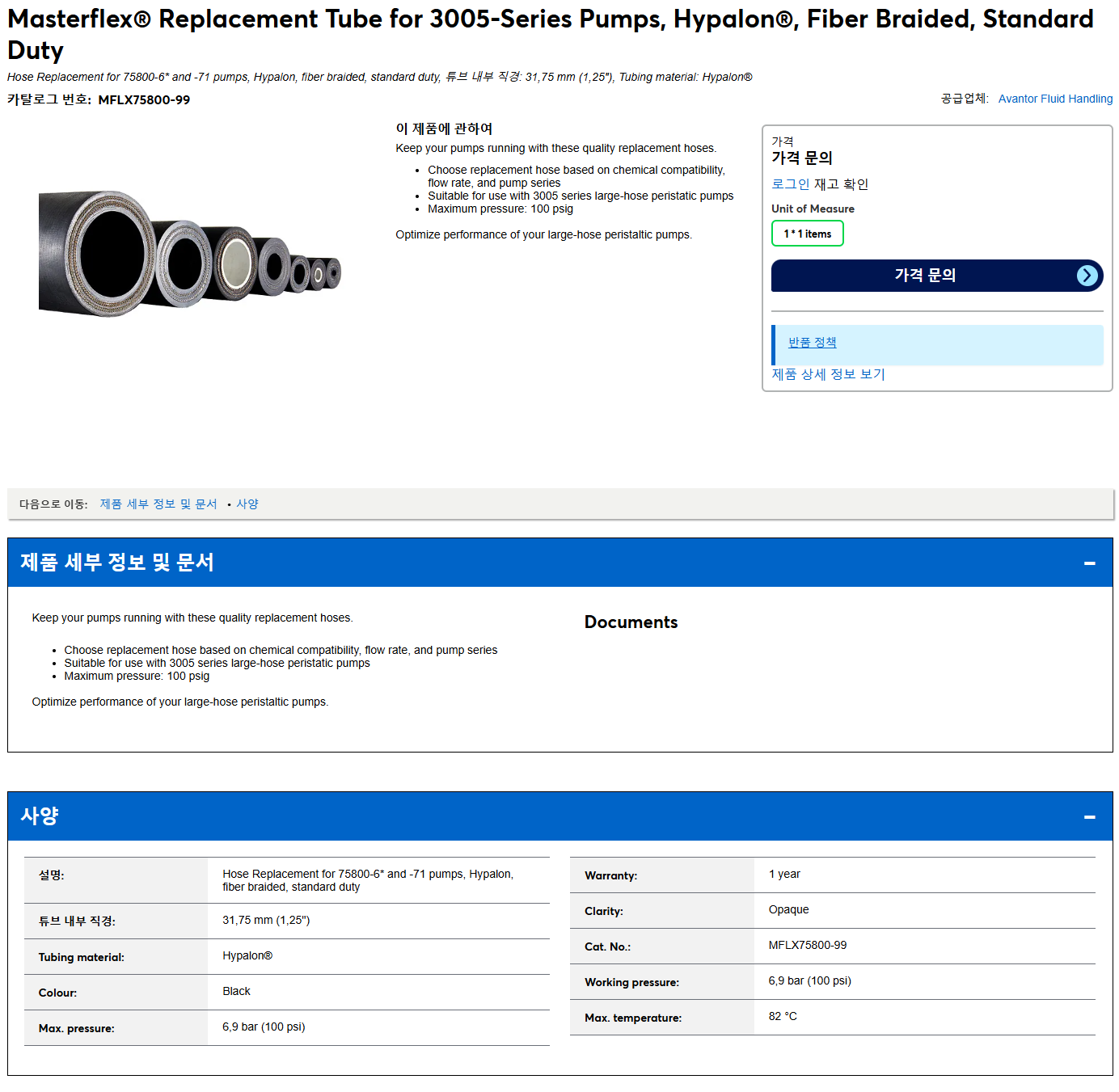Click the product title Masterflex Replacement Tube
Viewport: 1119px width, 1092px height.
click(551, 34)
